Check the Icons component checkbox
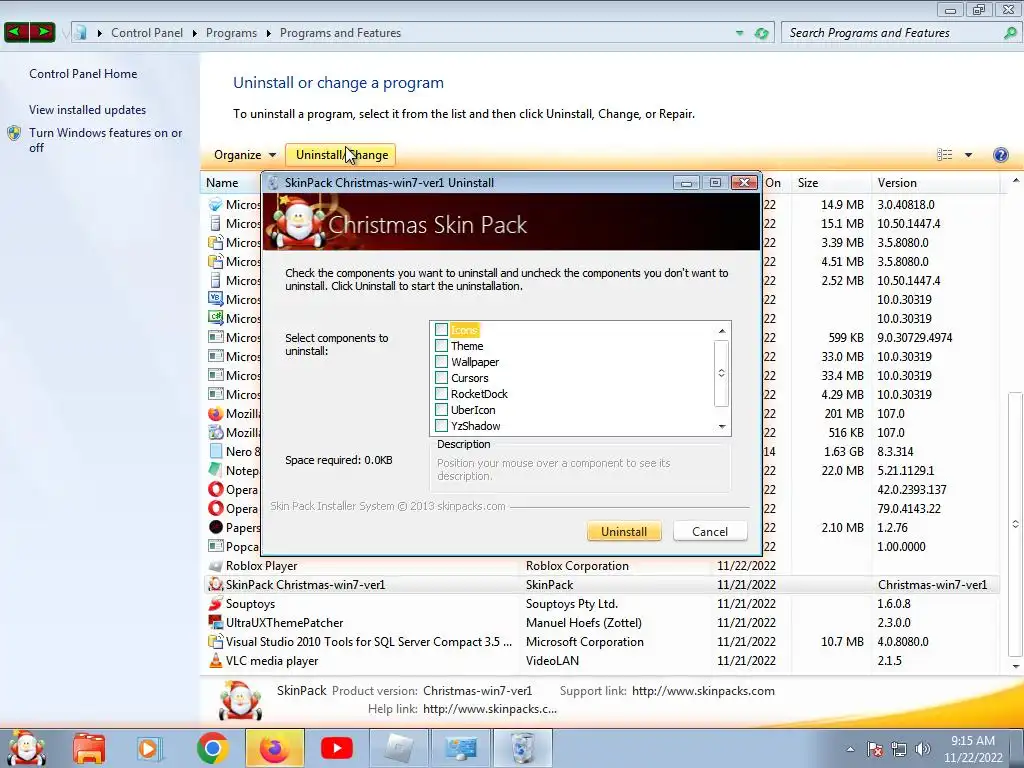The height and width of the screenshot is (768, 1024). coord(441,330)
